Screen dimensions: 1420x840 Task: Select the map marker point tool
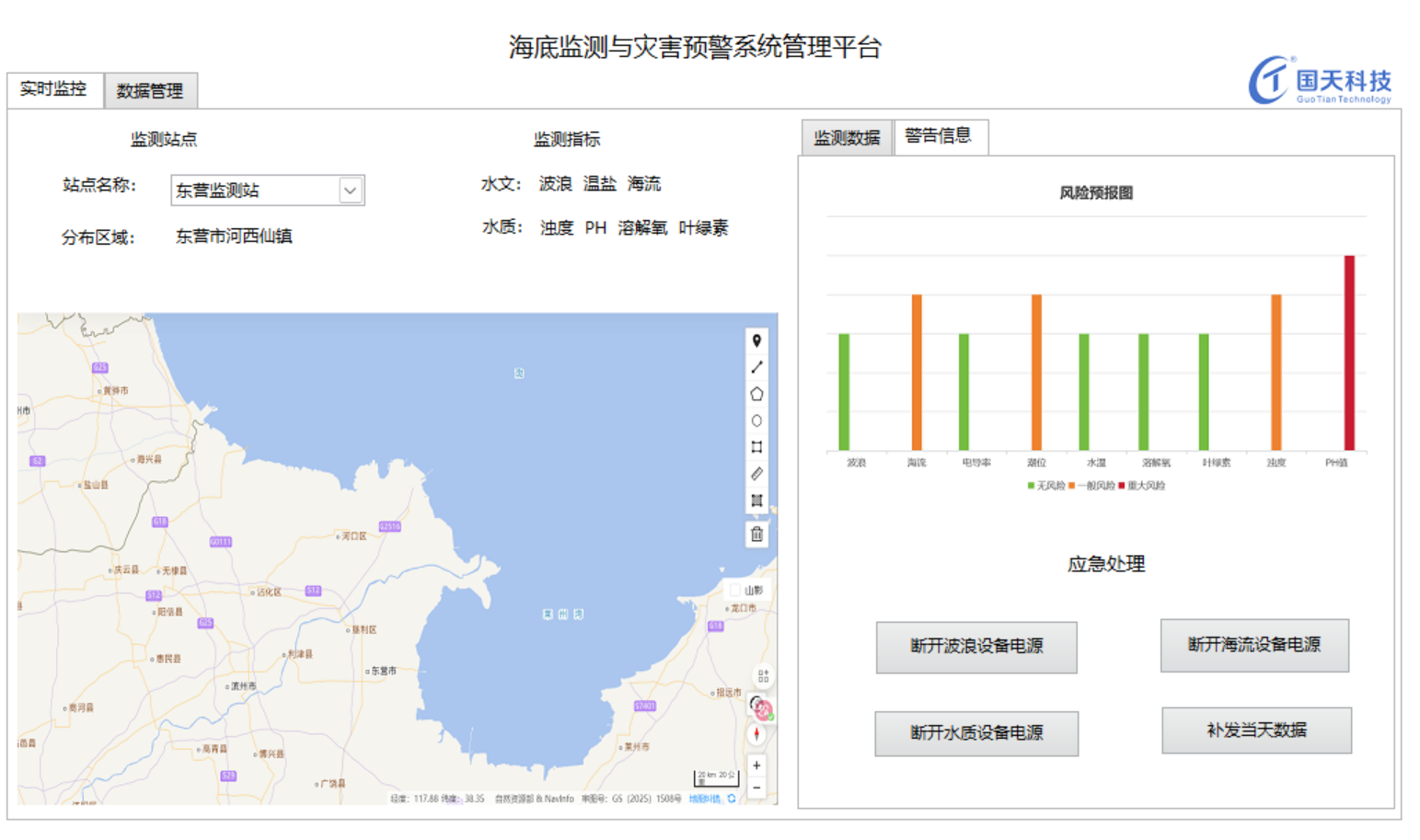[756, 340]
